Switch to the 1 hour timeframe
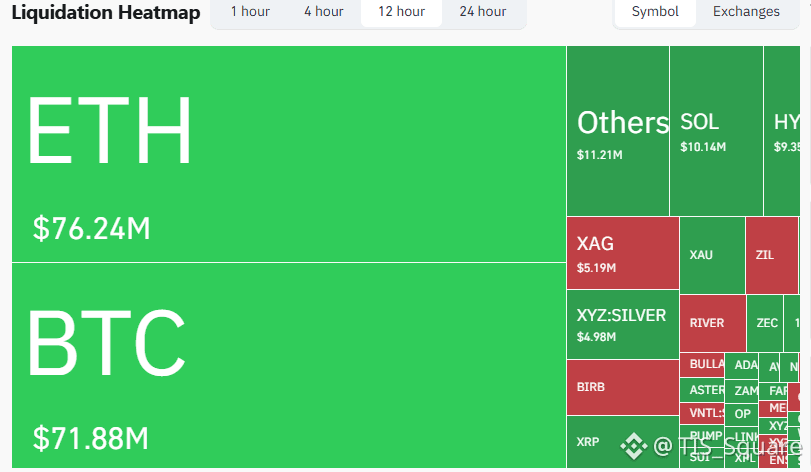 [250, 12]
